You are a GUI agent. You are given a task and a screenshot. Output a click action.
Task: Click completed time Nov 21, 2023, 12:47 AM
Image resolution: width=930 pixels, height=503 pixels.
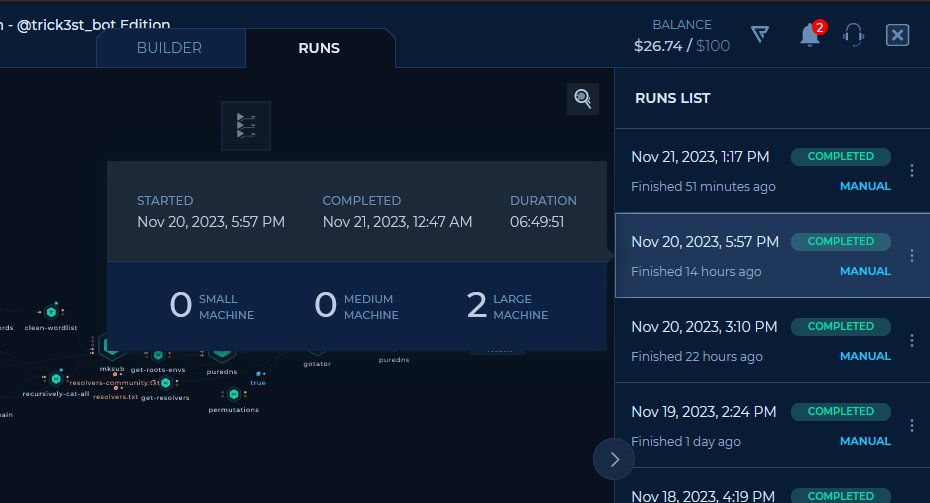pyautogui.click(x=397, y=222)
